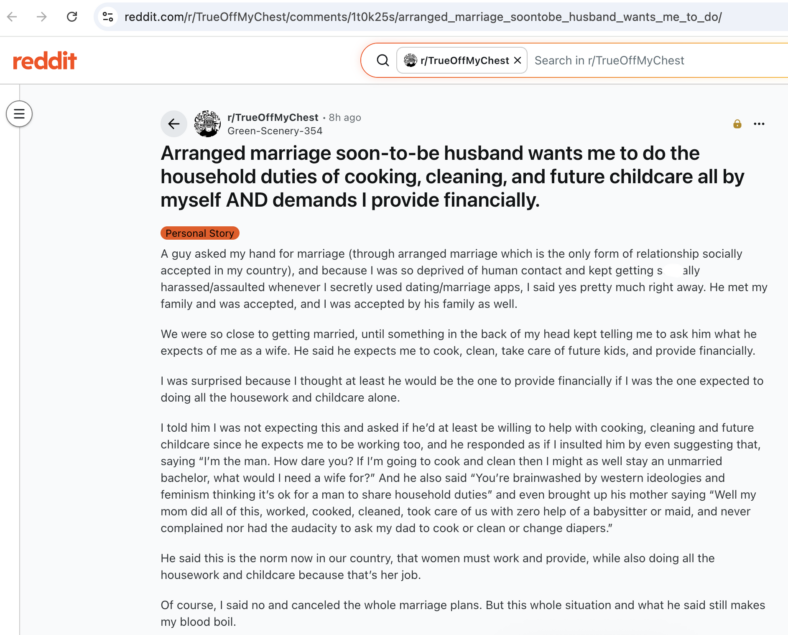Viewport: 788px width, 635px height.
Task: Click the TrueOffMyChest subreddit avatar
Action: click(x=207, y=124)
